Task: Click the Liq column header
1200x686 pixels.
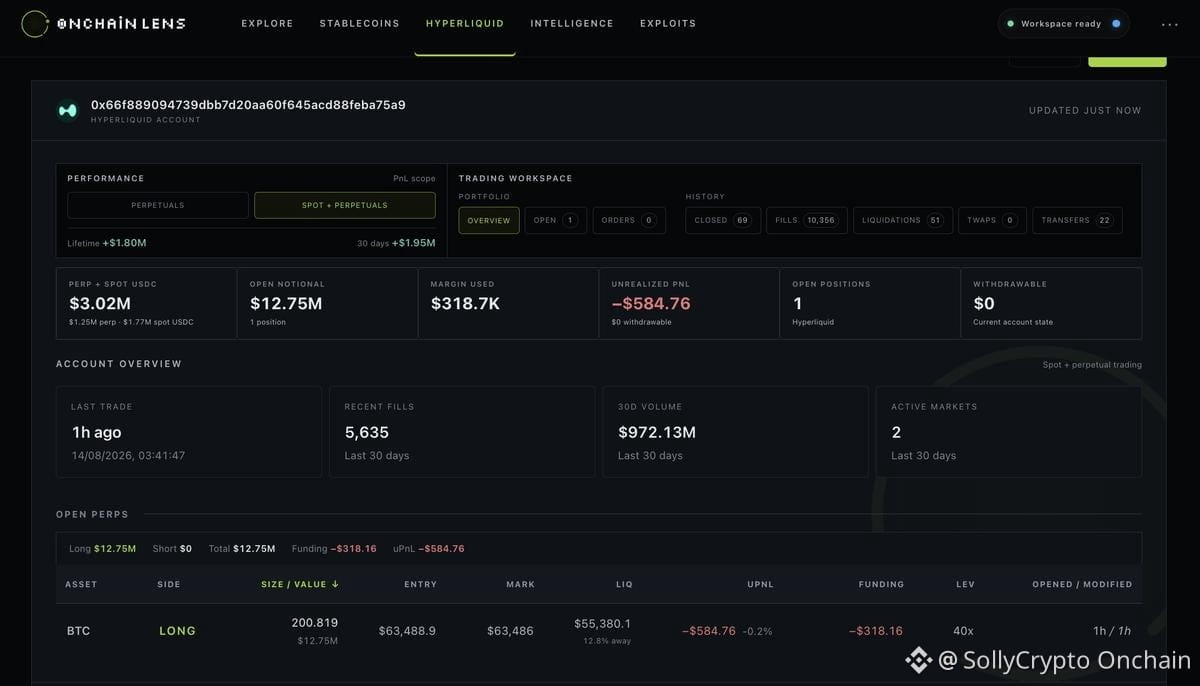Action: pos(622,584)
